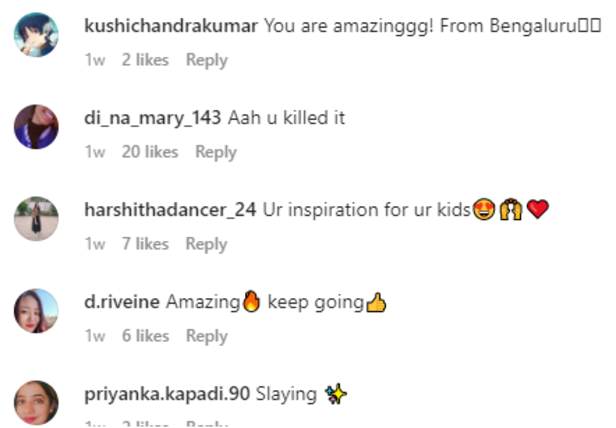This screenshot has width=616, height=428.
Task: Click the 1w timestamp under kushichandrakumar's comment
Action: (96, 60)
